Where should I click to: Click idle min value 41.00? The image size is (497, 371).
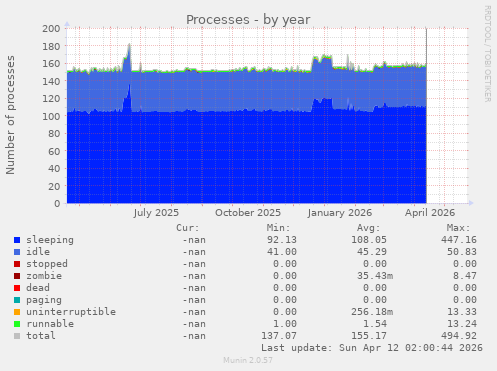pos(282,252)
